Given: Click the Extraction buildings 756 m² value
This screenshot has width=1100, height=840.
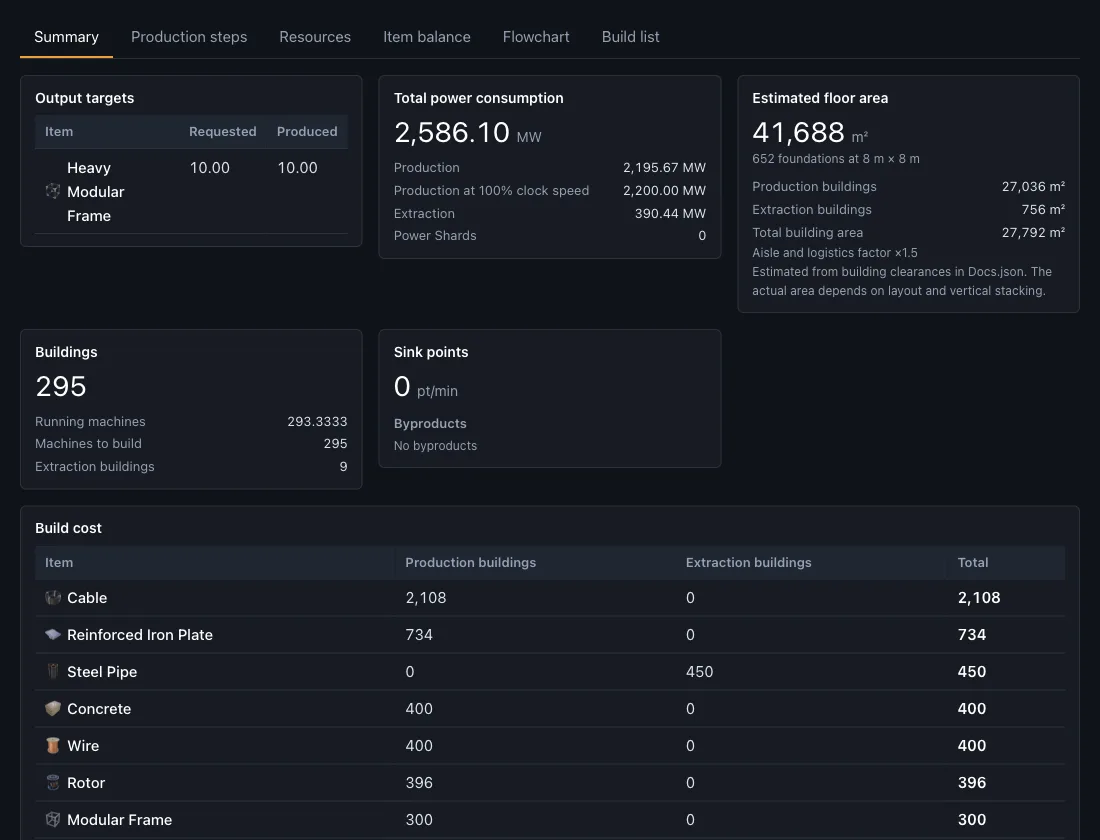Looking at the screenshot, I should click(1043, 210).
